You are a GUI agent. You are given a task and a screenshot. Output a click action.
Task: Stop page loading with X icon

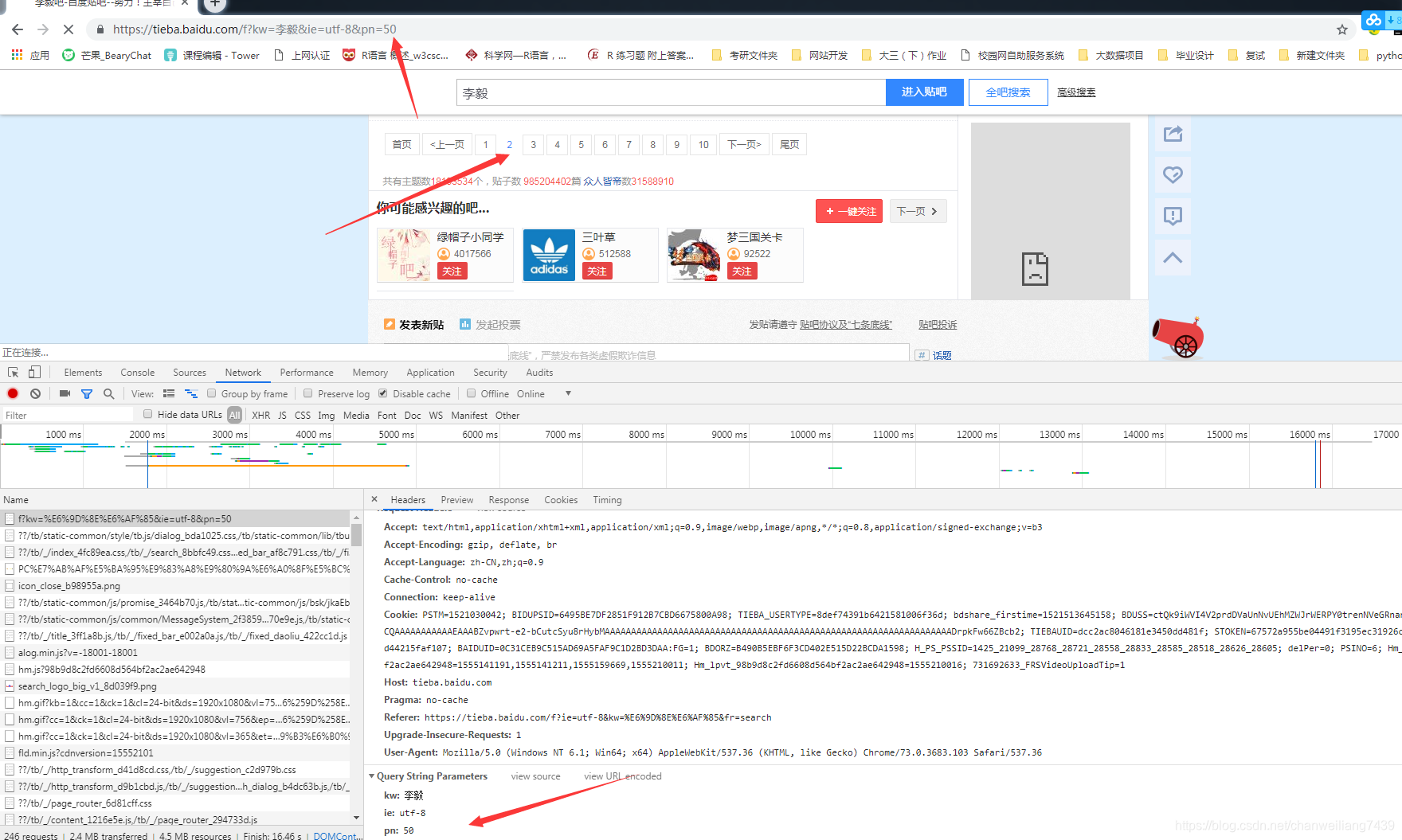point(69,29)
